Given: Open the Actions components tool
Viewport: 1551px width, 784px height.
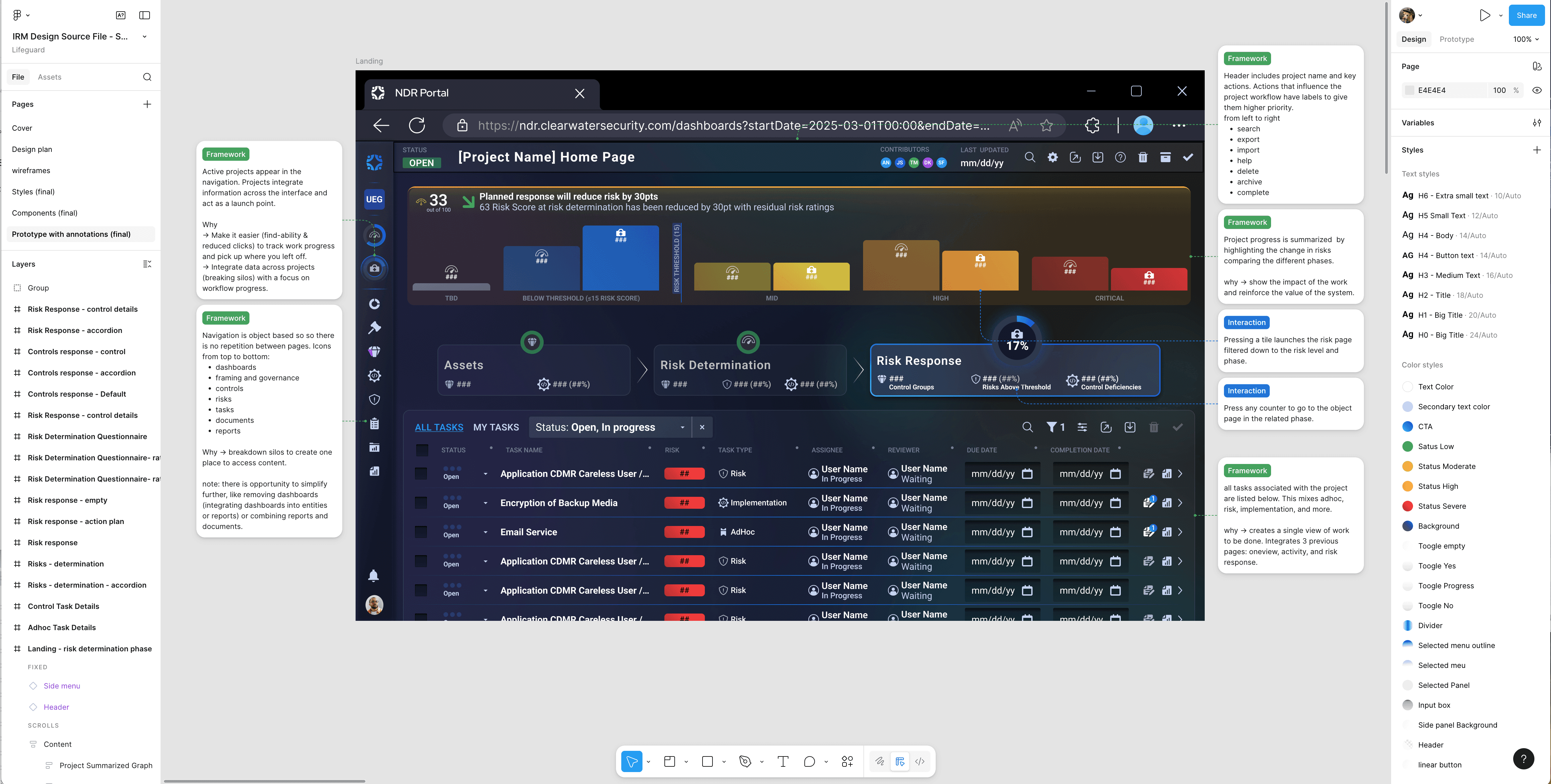Looking at the screenshot, I should (847, 762).
